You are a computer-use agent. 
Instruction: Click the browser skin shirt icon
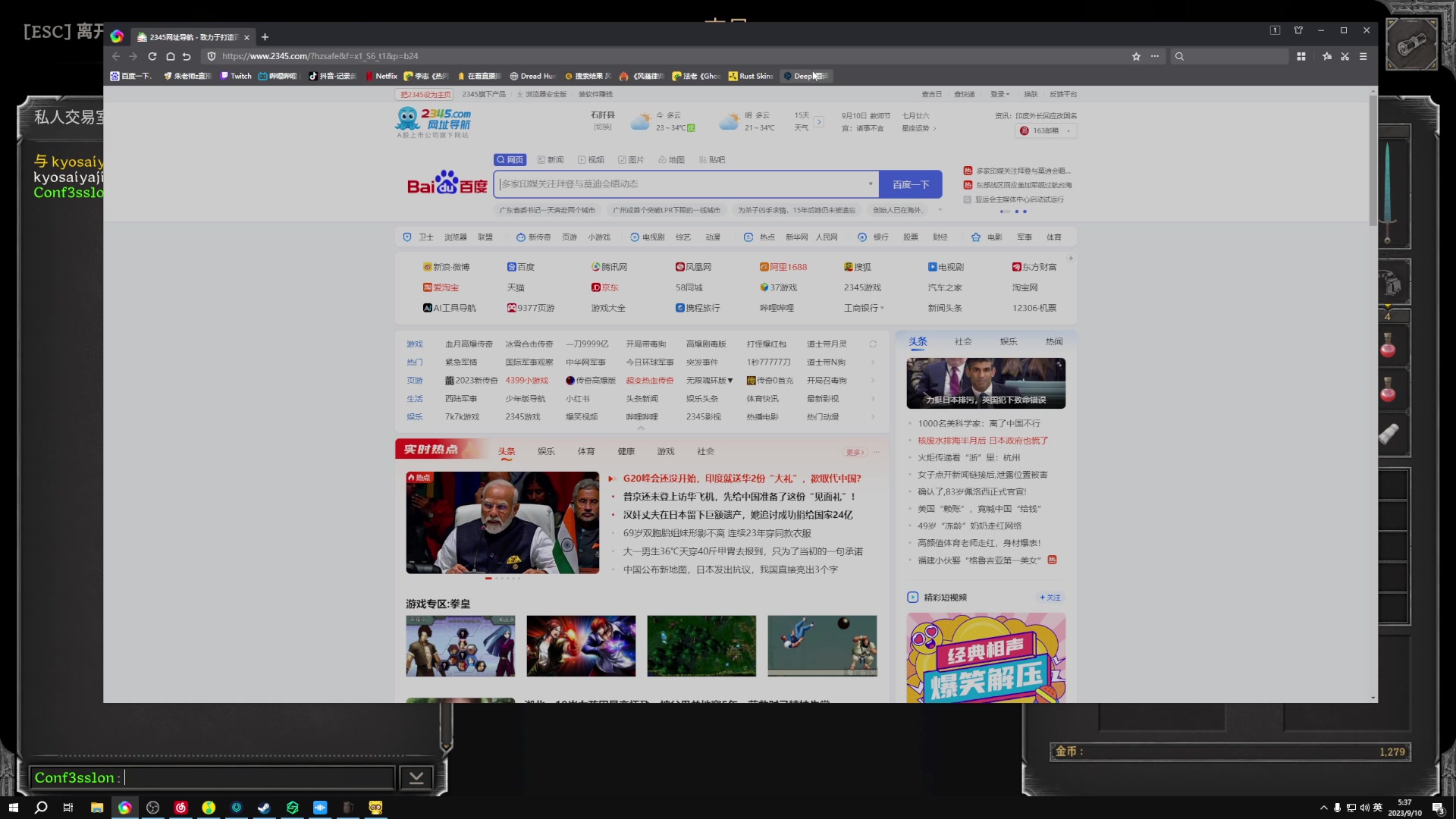click(x=1298, y=30)
